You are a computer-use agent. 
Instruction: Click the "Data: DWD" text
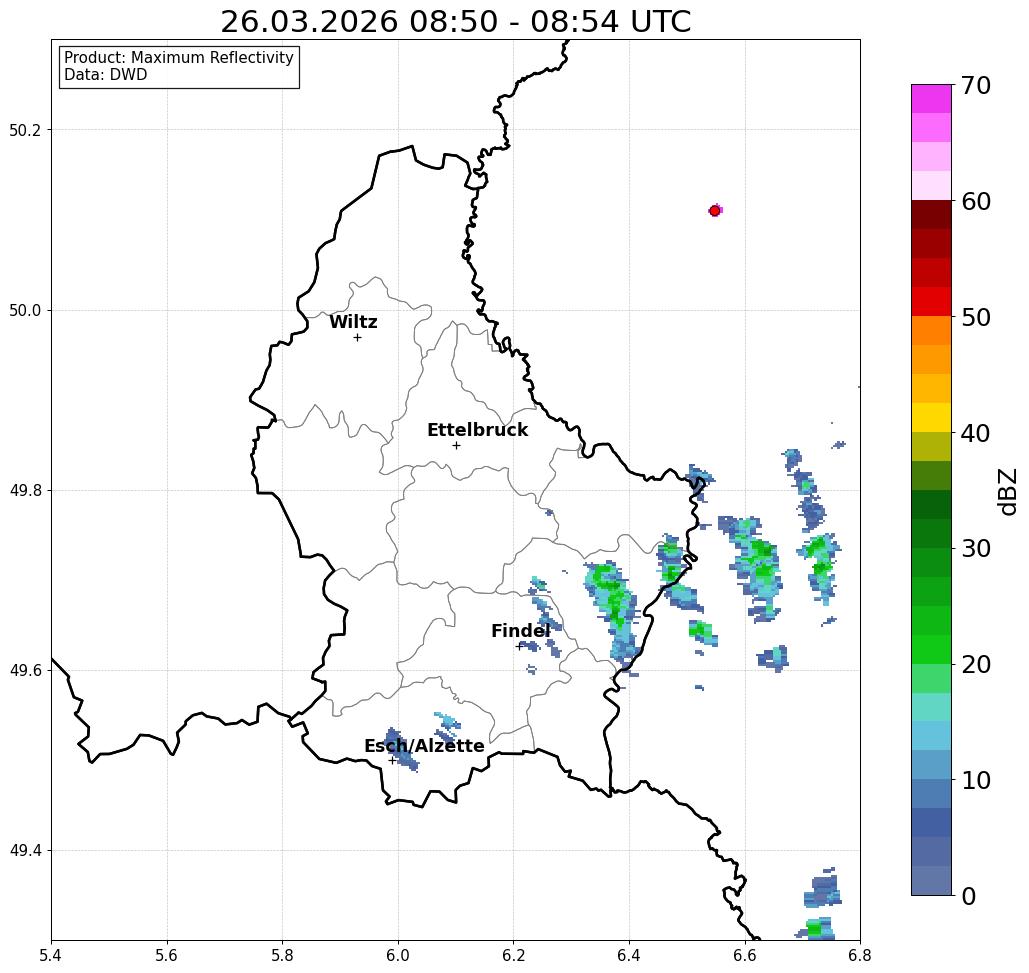(x=106, y=75)
